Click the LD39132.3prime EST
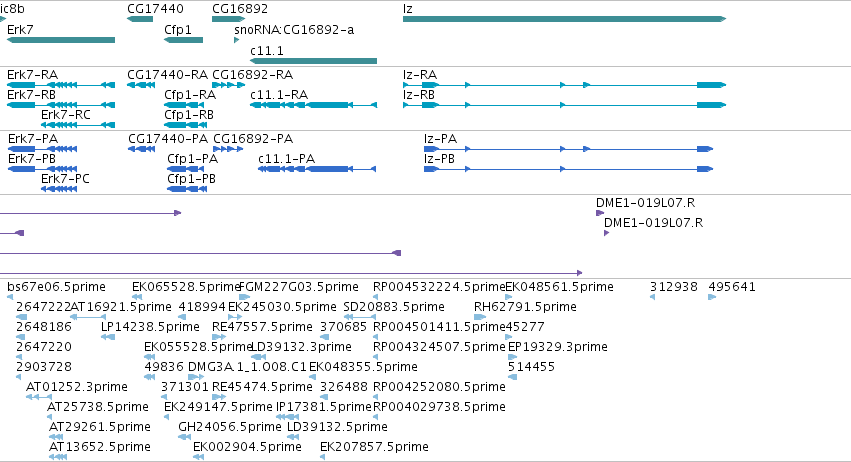851x462 pixels. pyautogui.click(x=258, y=358)
